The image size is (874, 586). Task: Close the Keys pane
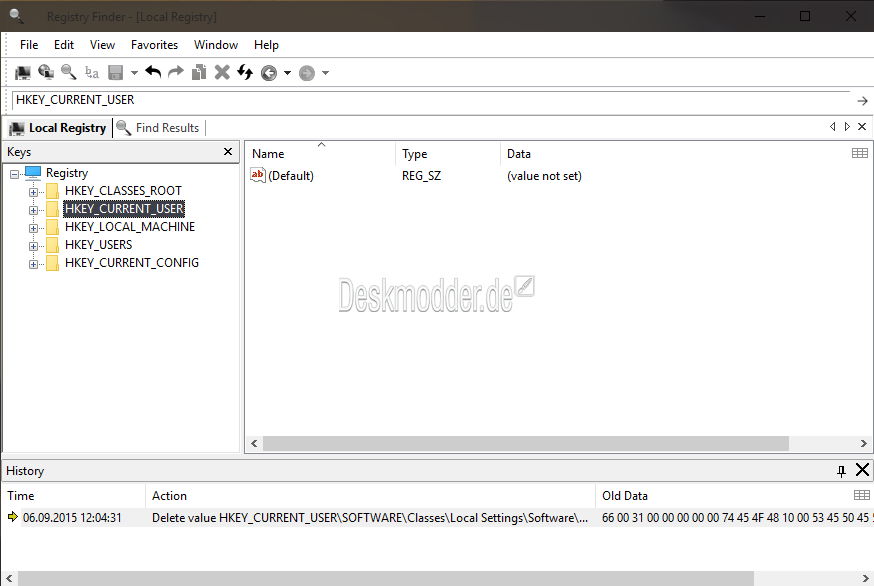227,152
